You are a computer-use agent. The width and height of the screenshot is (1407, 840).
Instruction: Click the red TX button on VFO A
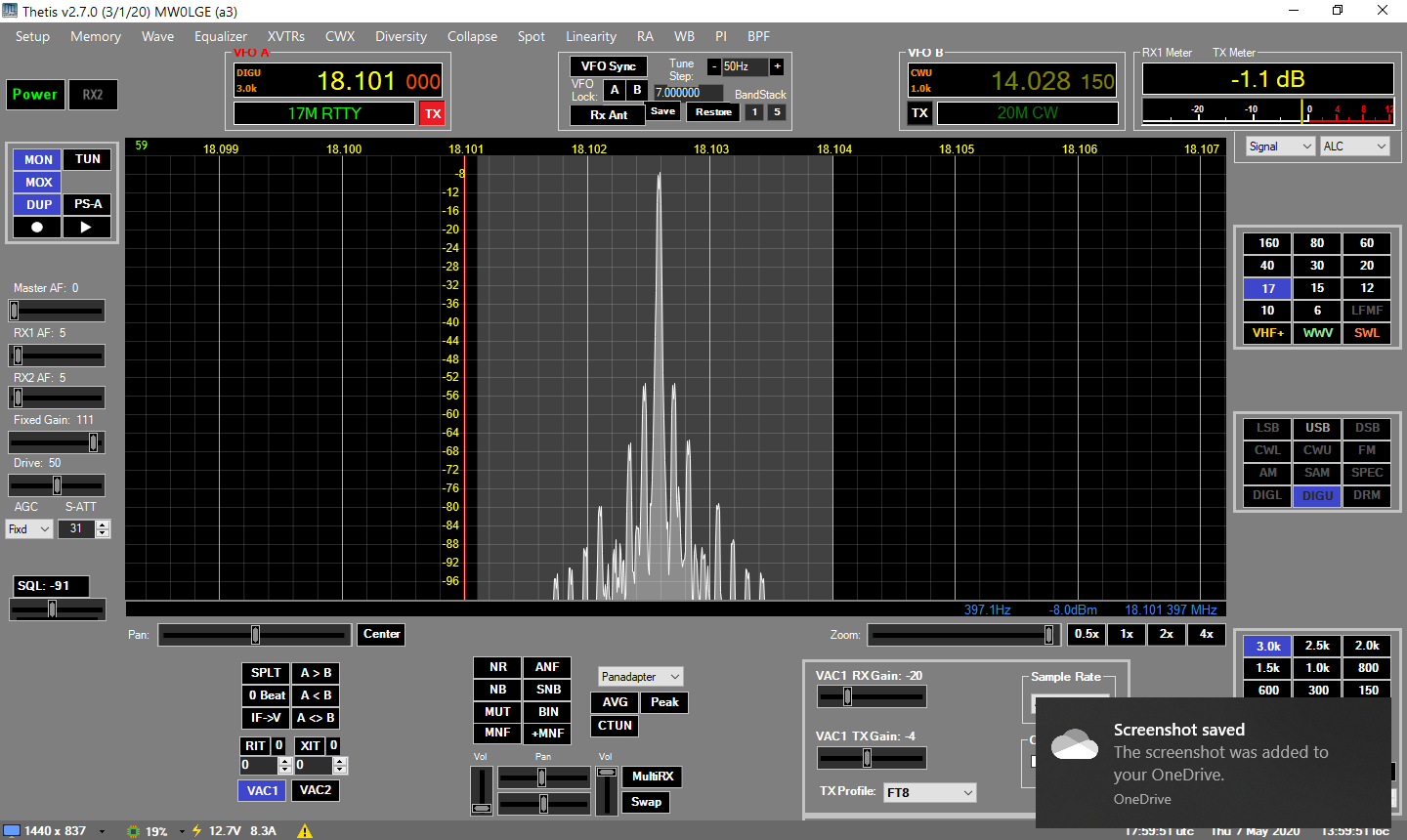coord(432,113)
